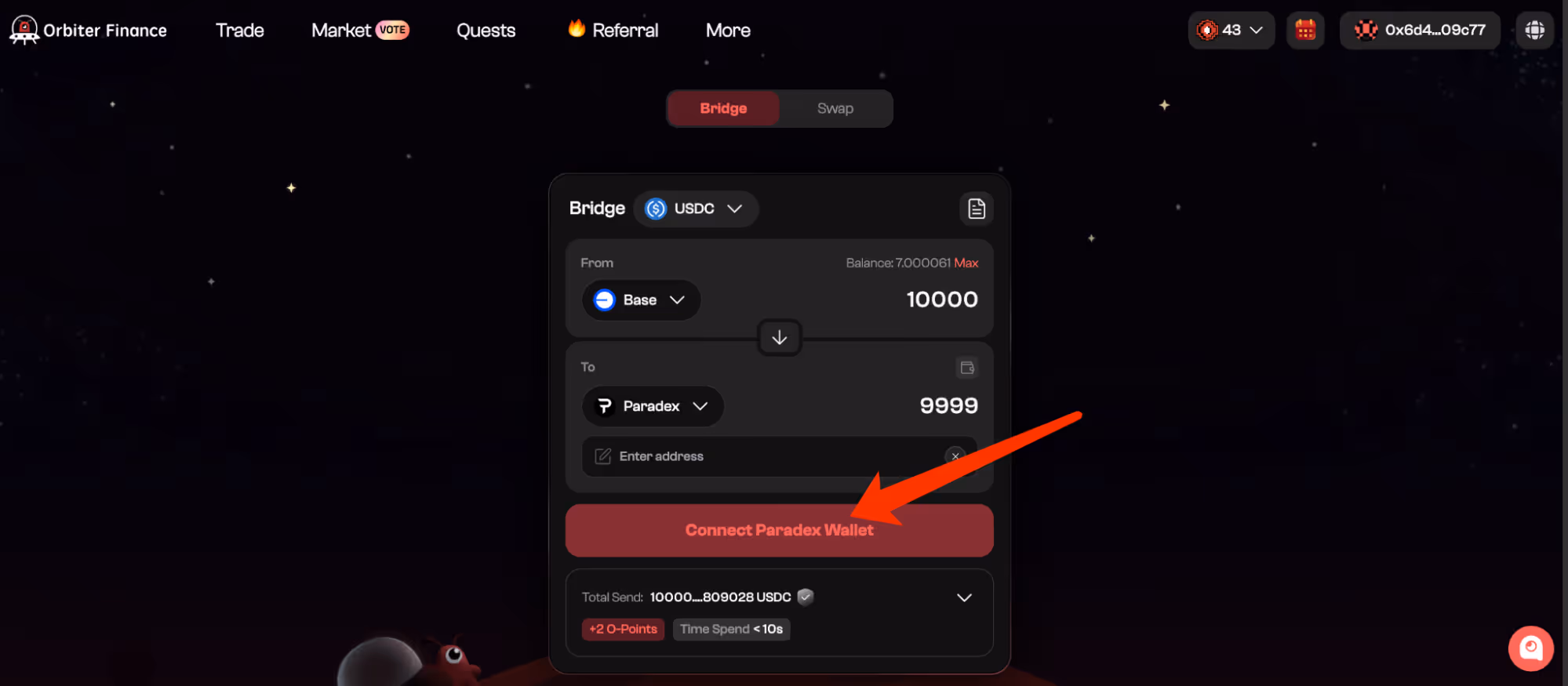
Task: Open the Paradex destination chain dropdown
Action: [653, 406]
